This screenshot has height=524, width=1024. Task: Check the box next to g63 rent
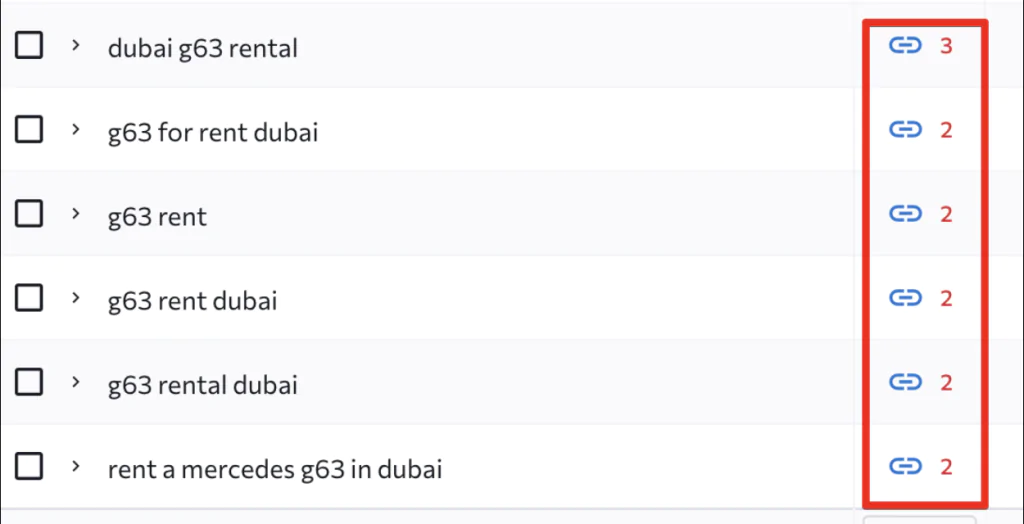[29, 214]
